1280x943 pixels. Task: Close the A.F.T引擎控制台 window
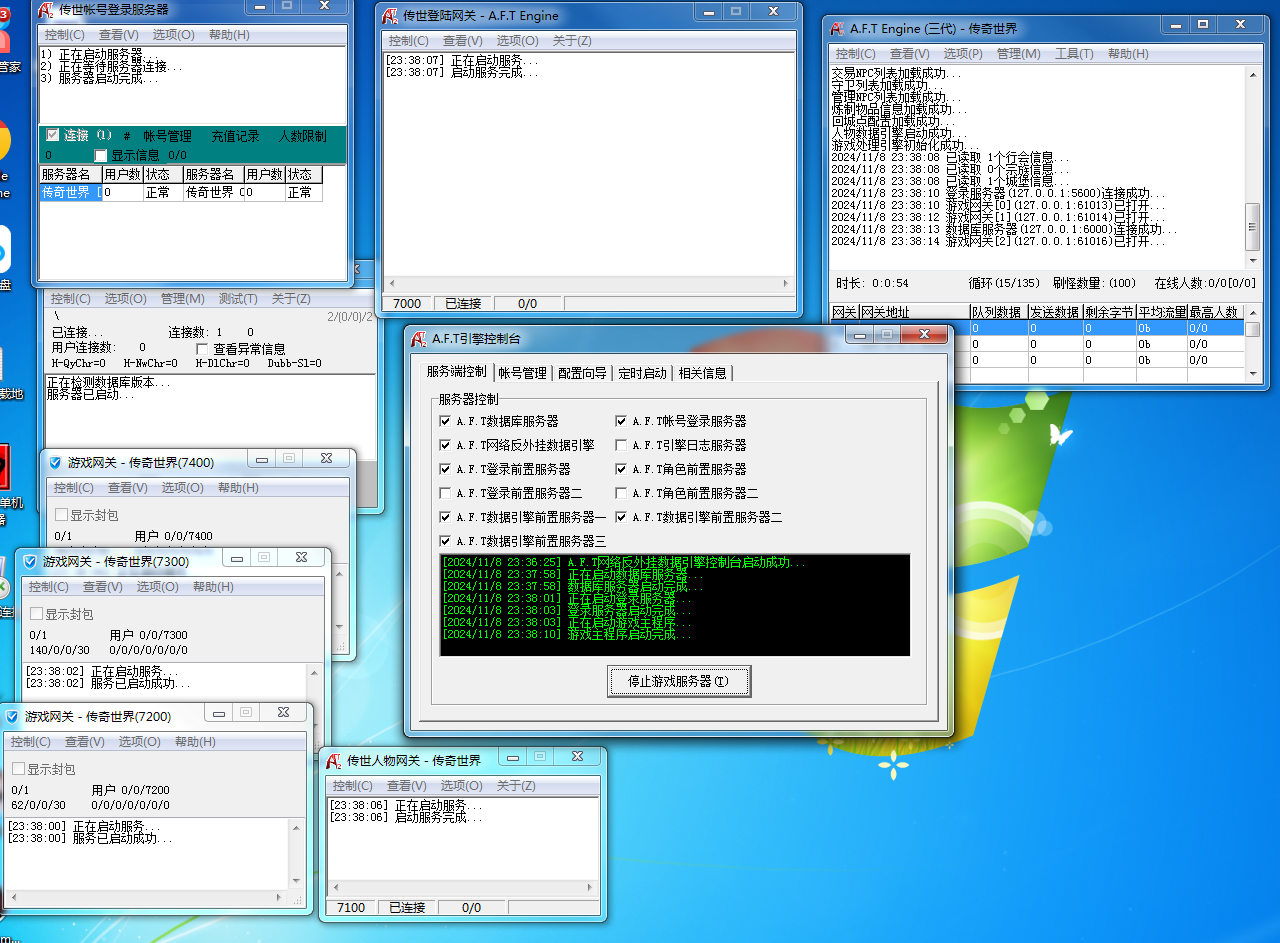[924, 335]
